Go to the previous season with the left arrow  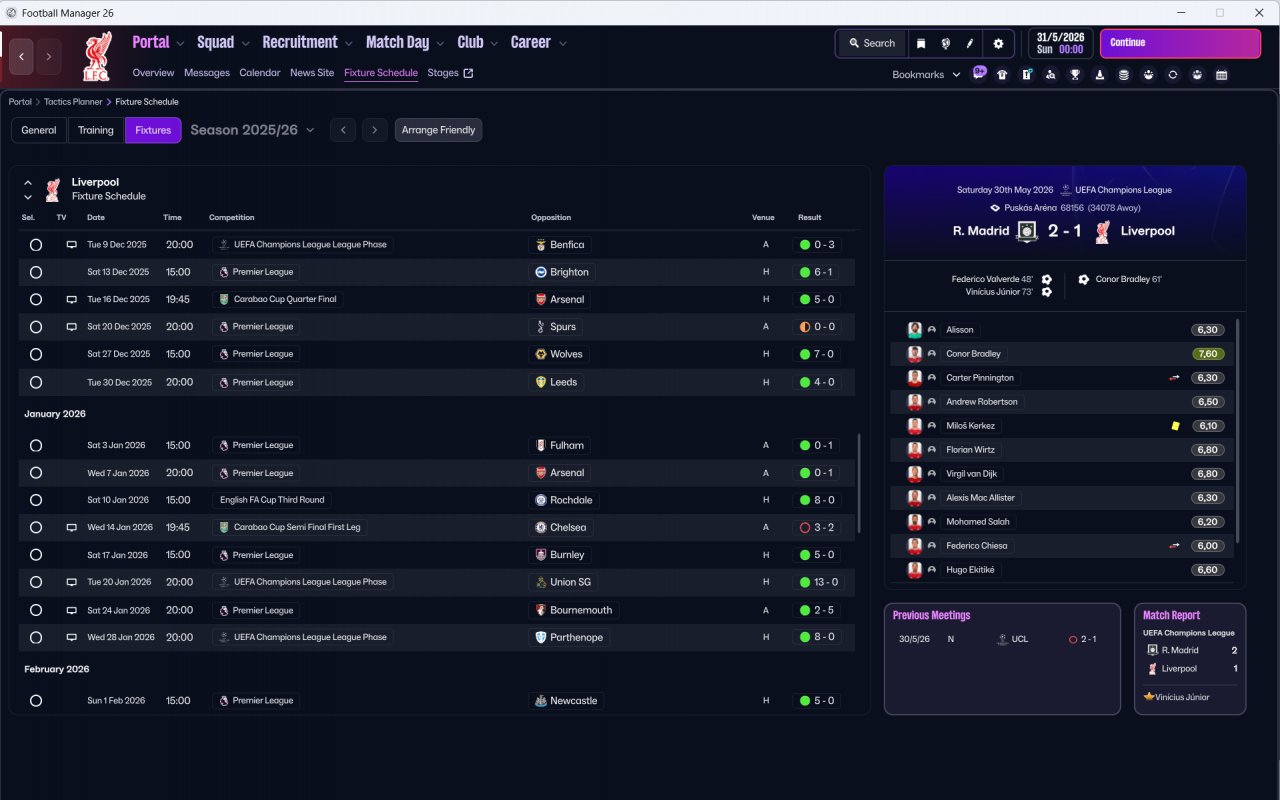[343, 130]
